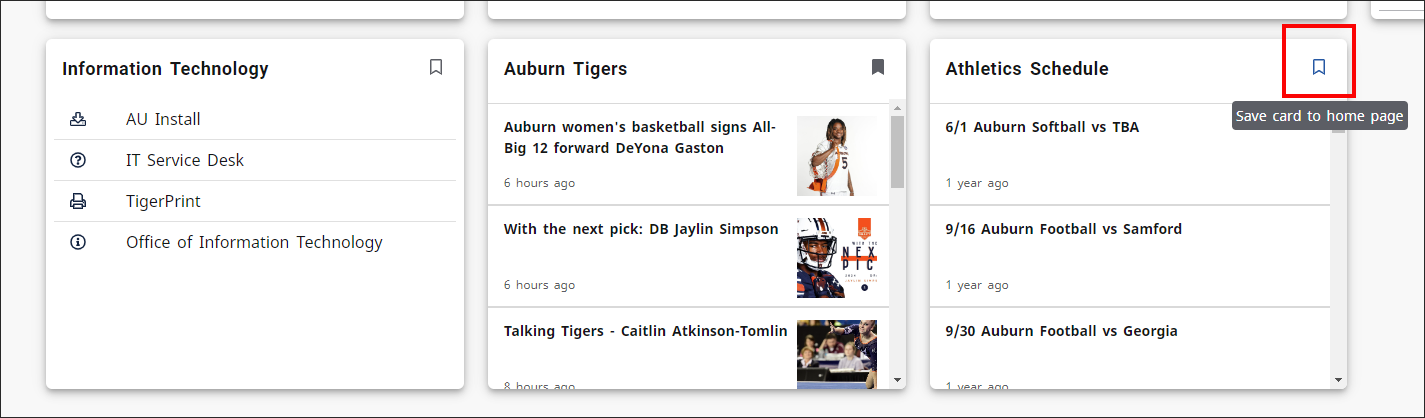Viewport: 1425px width, 418px height.
Task: Open the 6/1 Auburn Softball vs TBA event
Action: (1042, 128)
